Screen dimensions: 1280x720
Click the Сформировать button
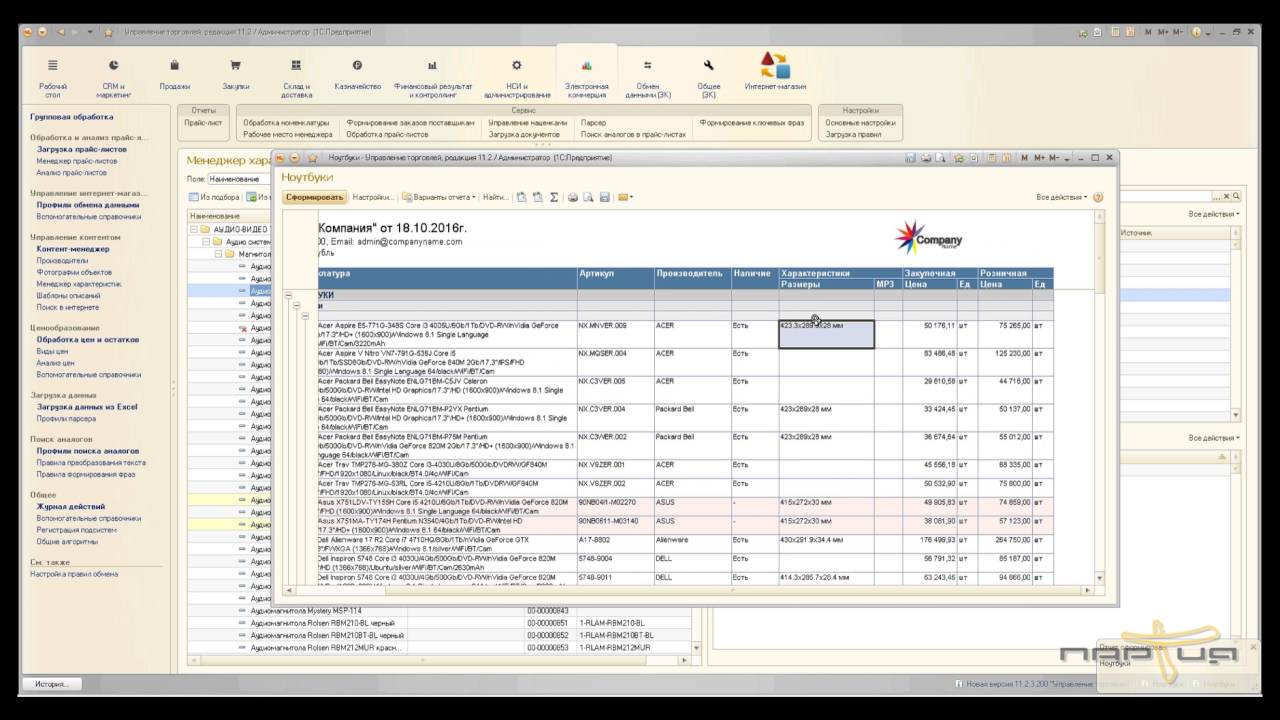[314, 197]
